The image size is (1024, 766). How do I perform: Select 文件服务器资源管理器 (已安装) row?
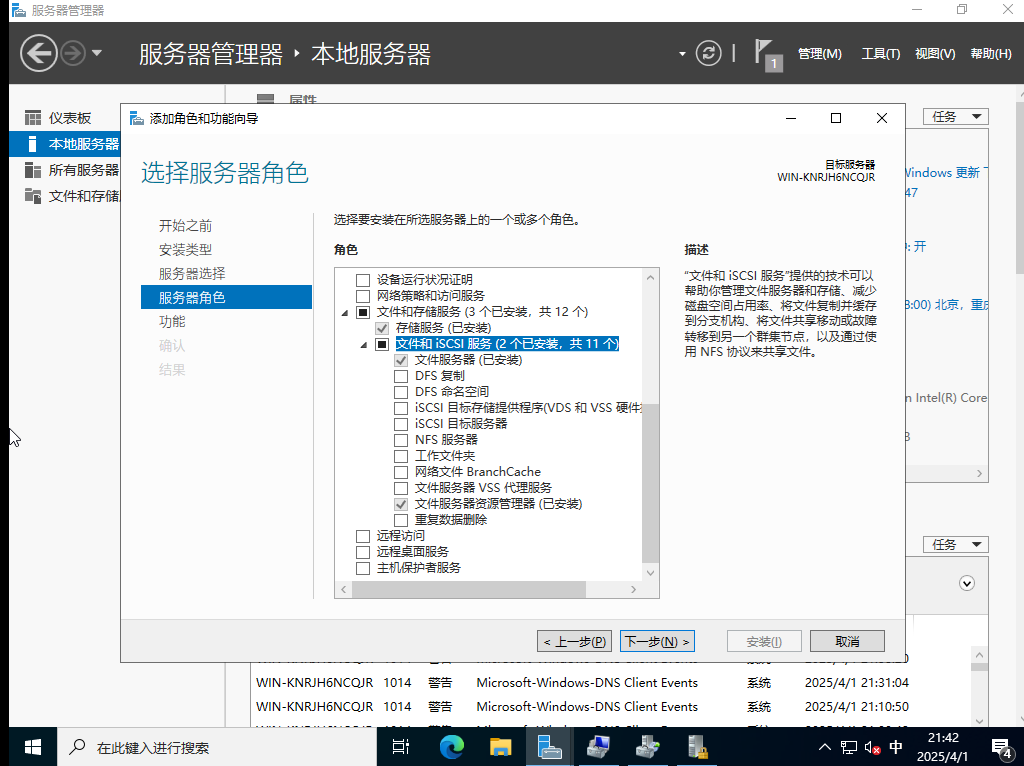(x=498, y=503)
